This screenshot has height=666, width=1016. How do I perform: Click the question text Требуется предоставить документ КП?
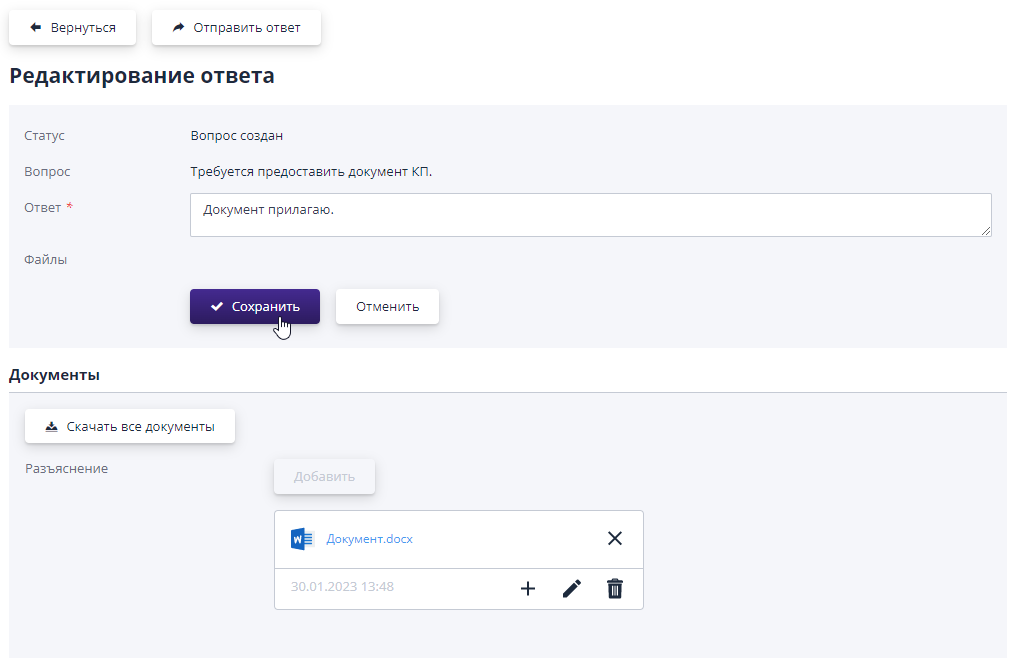311,172
